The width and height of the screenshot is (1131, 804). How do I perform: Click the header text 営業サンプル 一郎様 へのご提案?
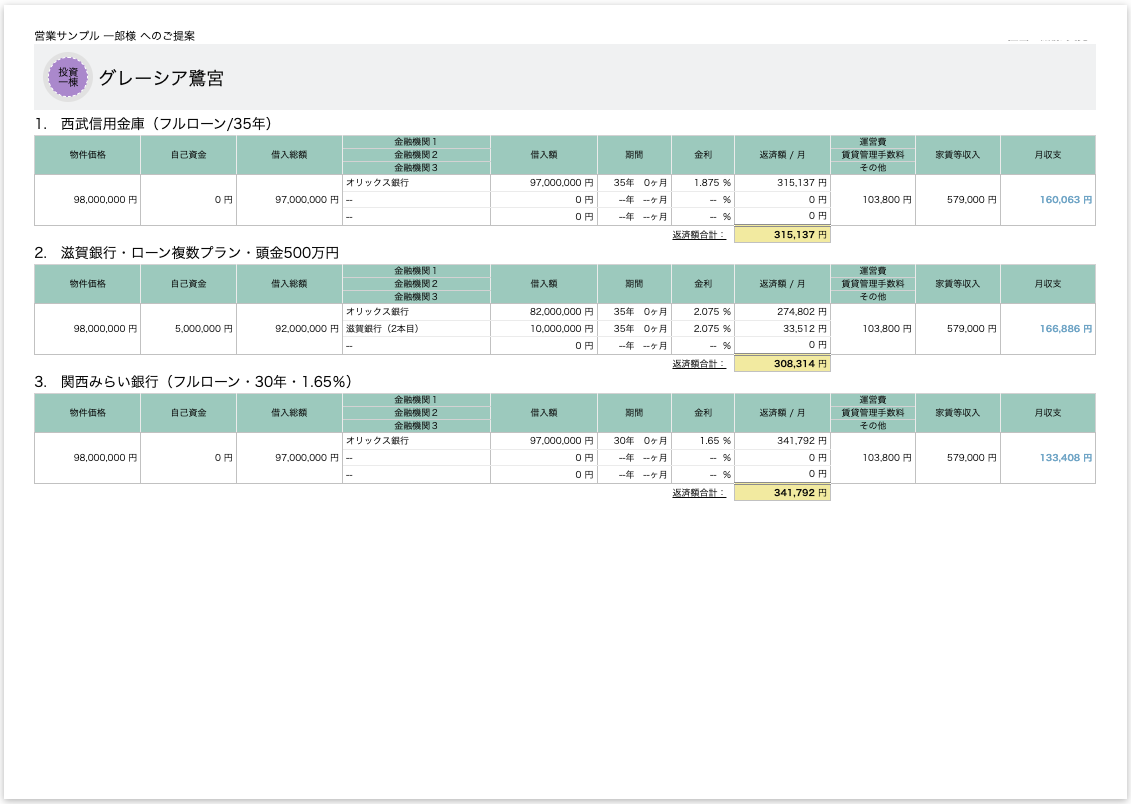pyautogui.click(x=114, y=35)
